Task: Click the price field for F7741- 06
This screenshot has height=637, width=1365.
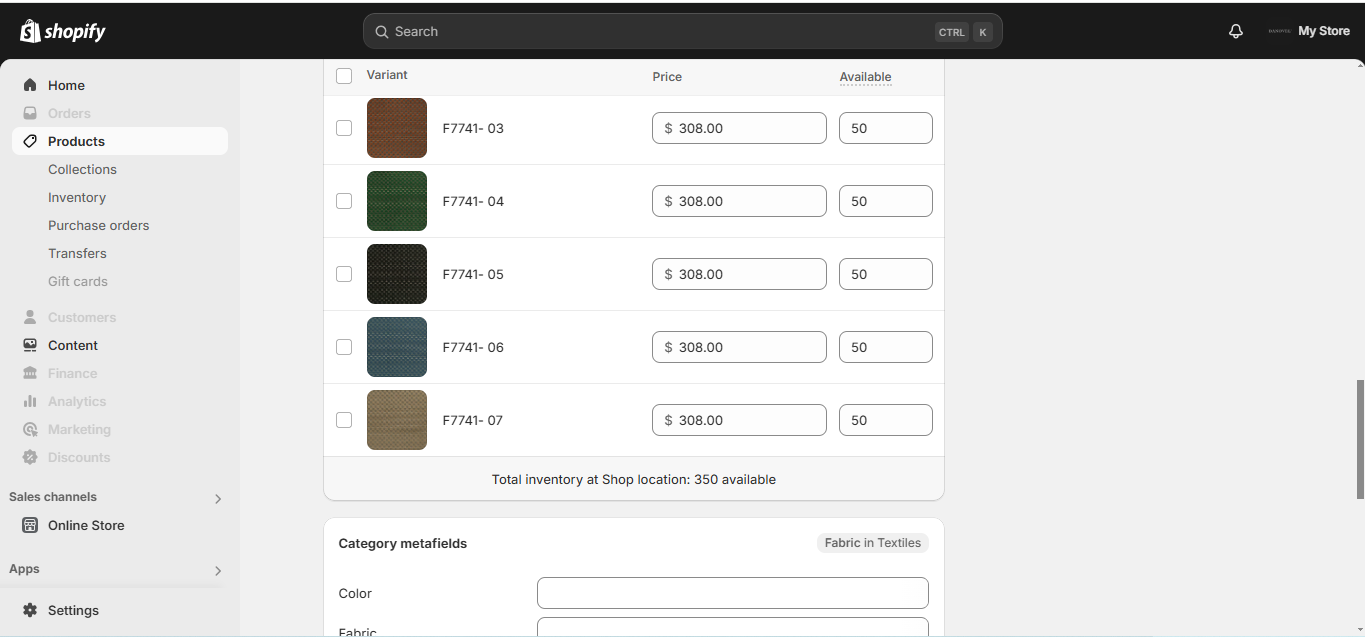Action: 739,347
